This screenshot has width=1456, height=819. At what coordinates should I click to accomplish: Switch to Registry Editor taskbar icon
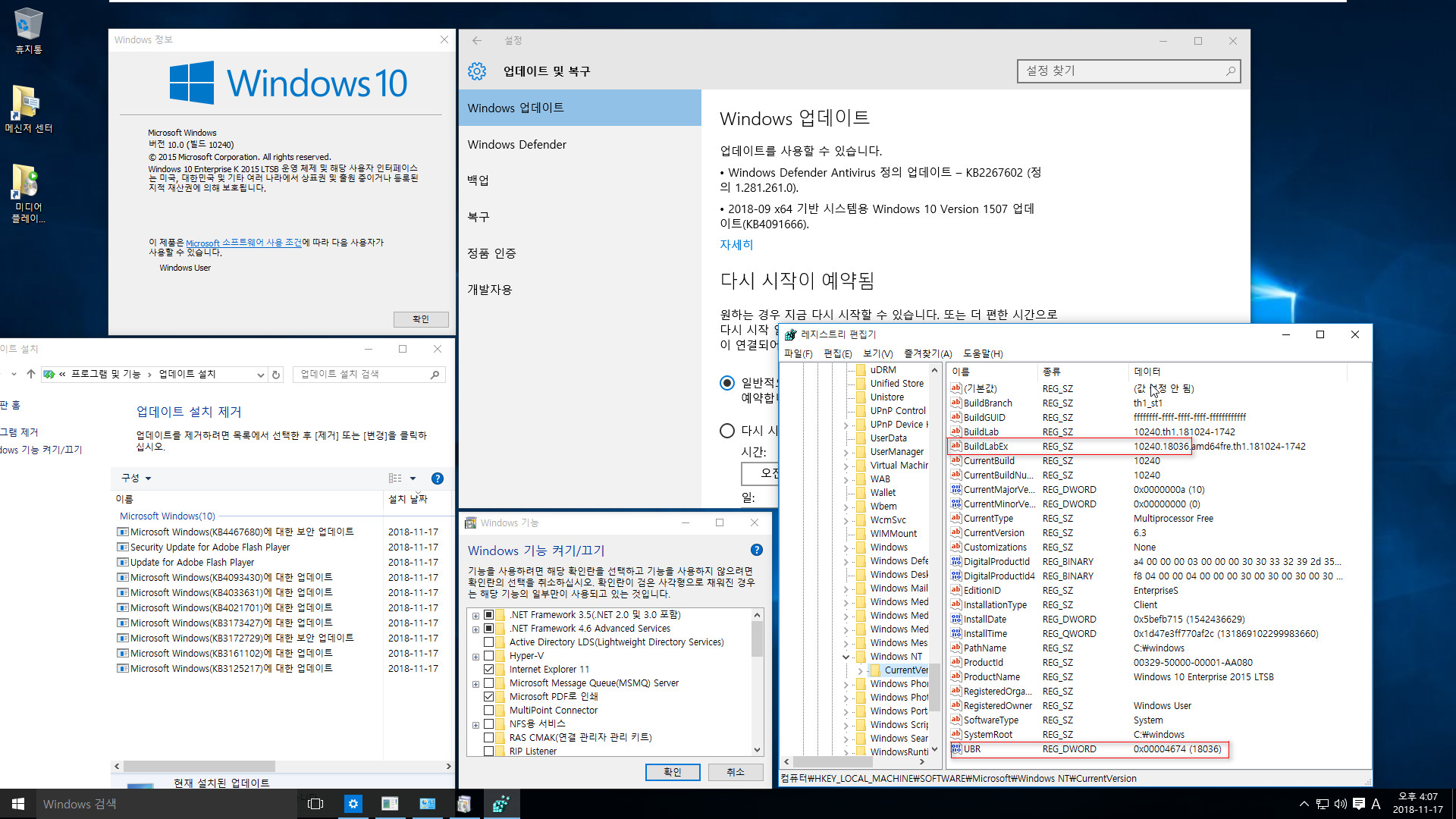pos(501,804)
